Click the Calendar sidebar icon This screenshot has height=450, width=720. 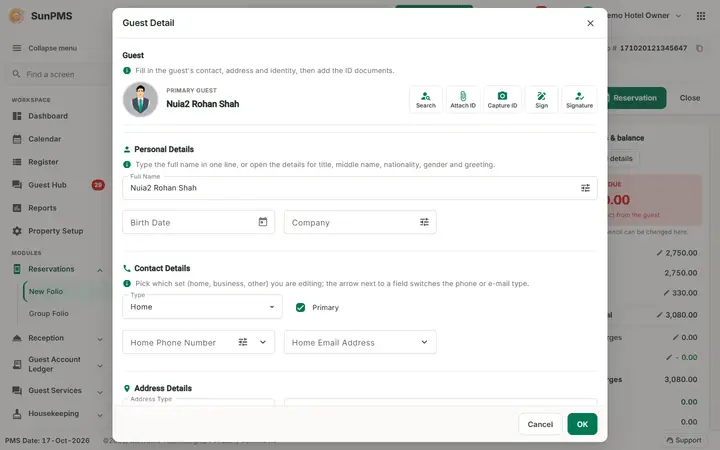point(17,139)
